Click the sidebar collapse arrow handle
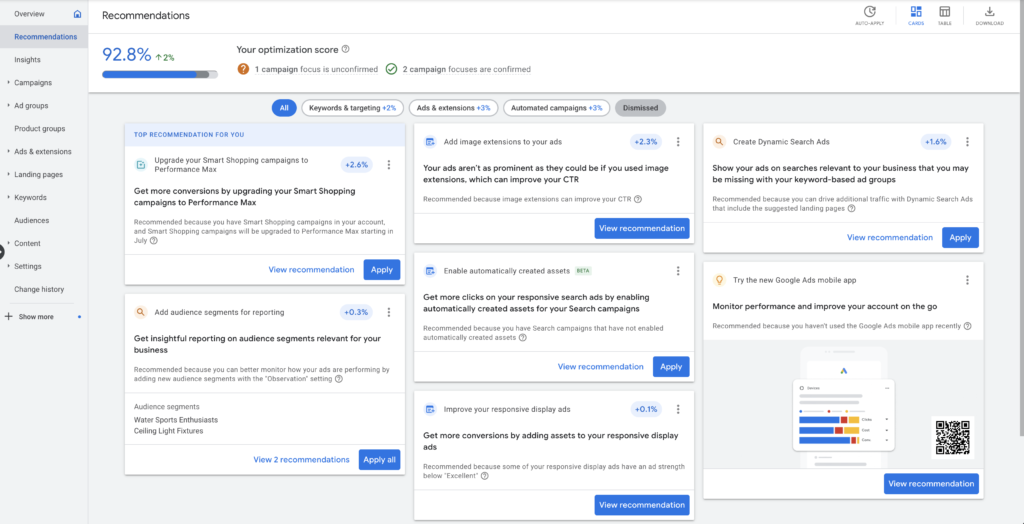Image resolution: width=1024 pixels, height=524 pixels. point(2,252)
